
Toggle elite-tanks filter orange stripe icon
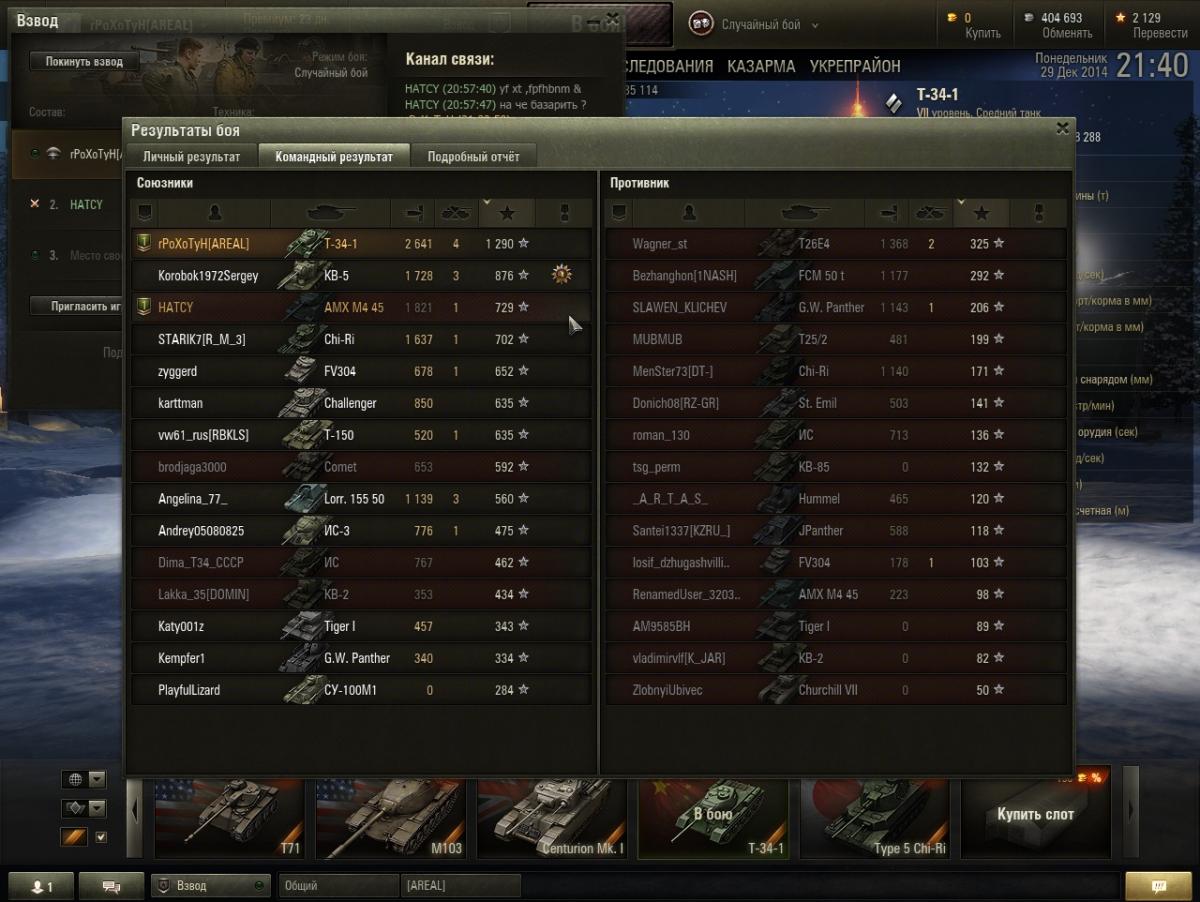[74, 837]
